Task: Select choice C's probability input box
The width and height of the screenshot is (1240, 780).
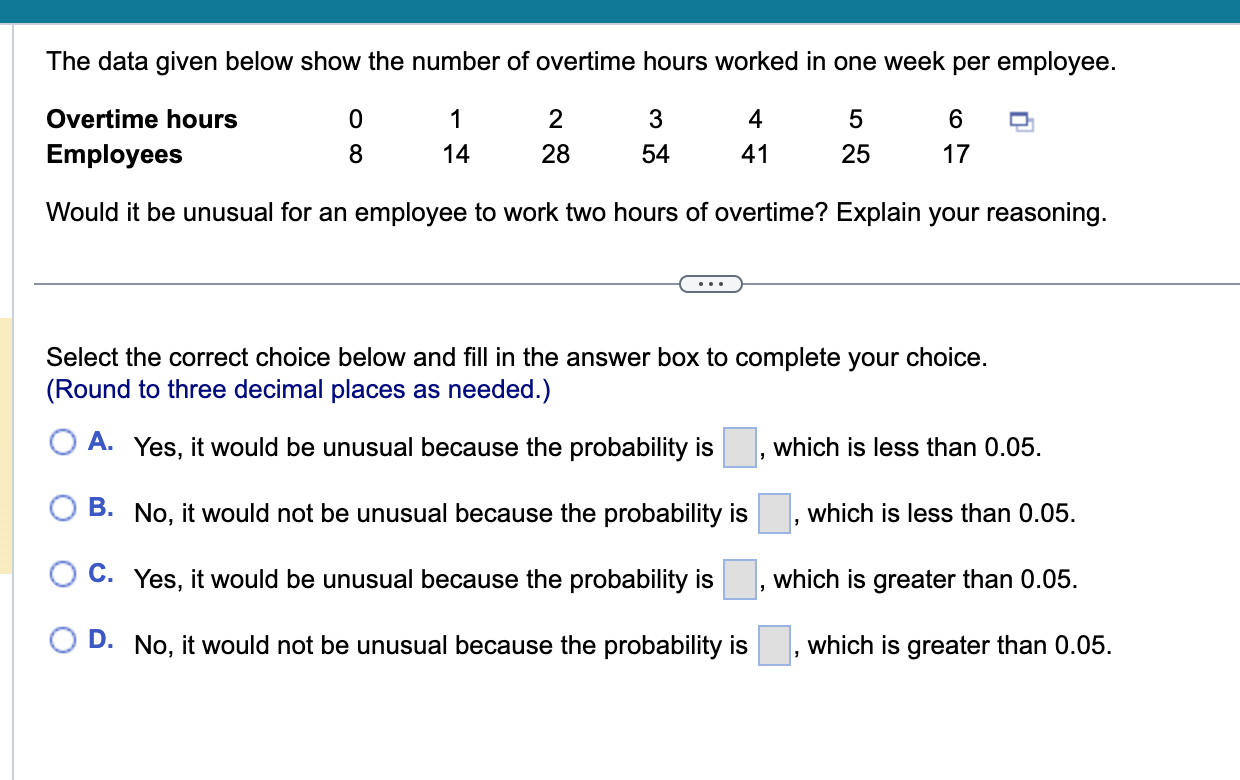Action: click(x=738, y=579)
